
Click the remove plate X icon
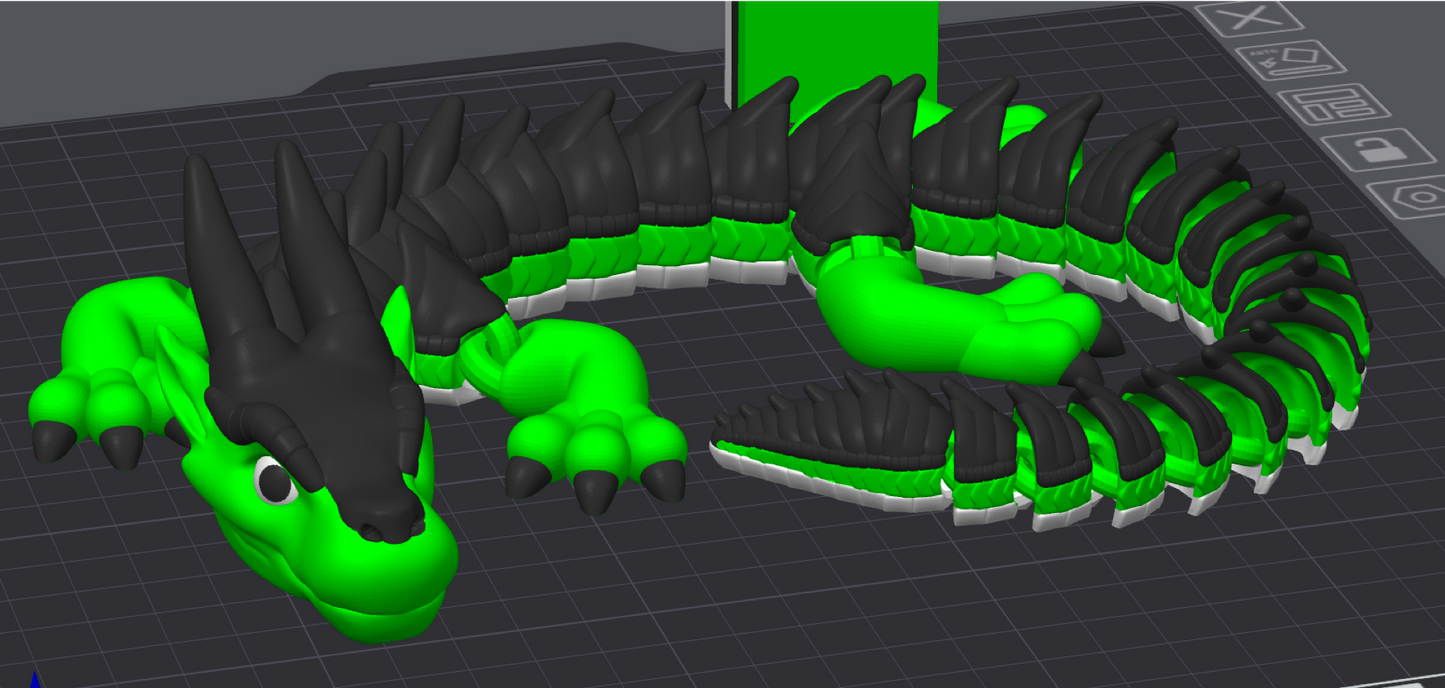pos(1247,17)
